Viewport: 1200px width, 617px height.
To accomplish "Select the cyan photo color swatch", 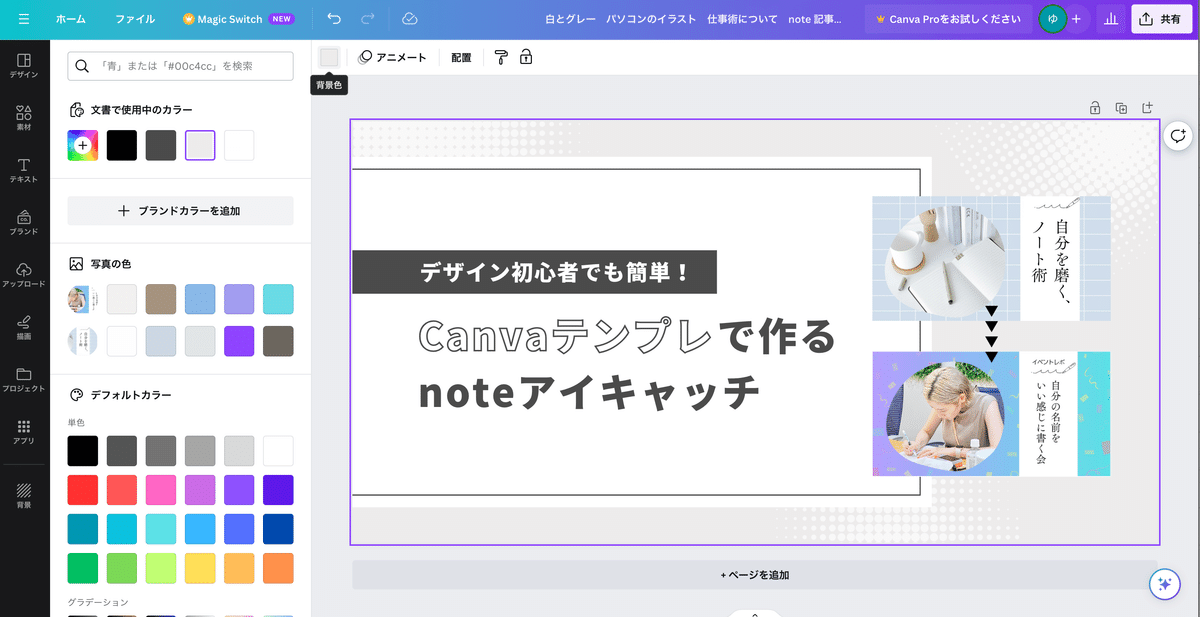I will click(x=278, y=299).
